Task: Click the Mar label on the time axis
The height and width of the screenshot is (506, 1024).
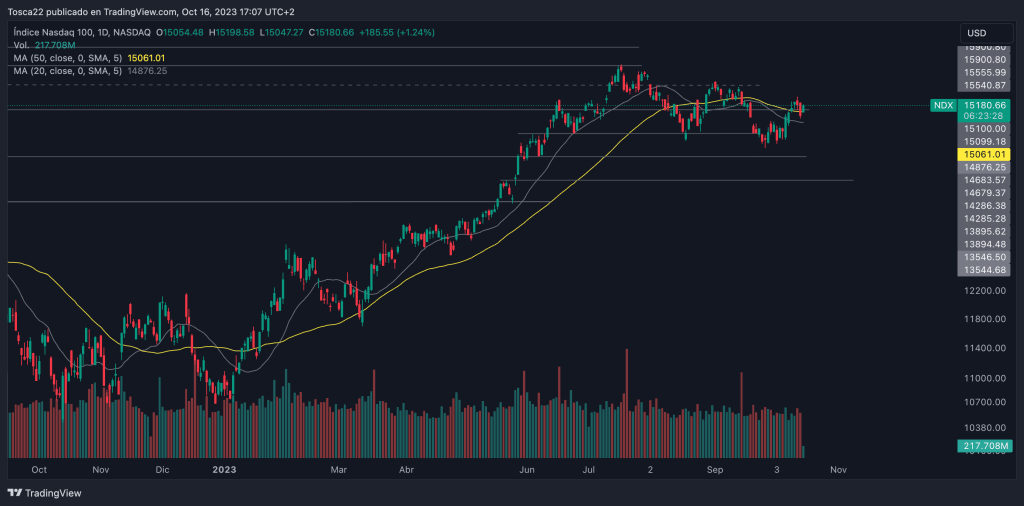Action: pyautogui.click(x=339, y=468)
